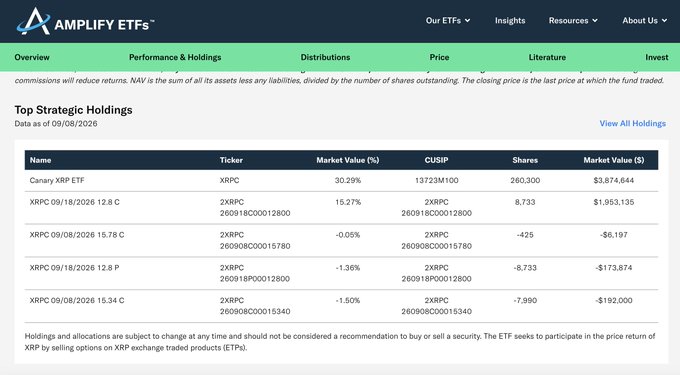Screen dimensions: 680x375
Task: Select the Price tab
Action: (439, 57)
